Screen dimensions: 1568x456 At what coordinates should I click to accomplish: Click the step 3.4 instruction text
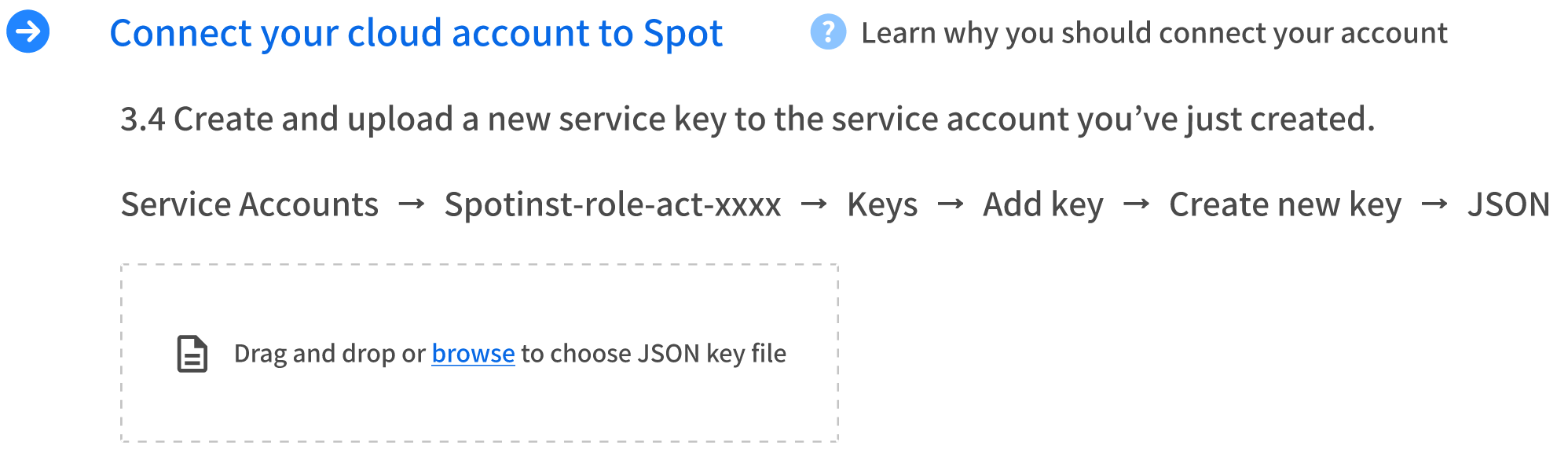pos(747,120)
